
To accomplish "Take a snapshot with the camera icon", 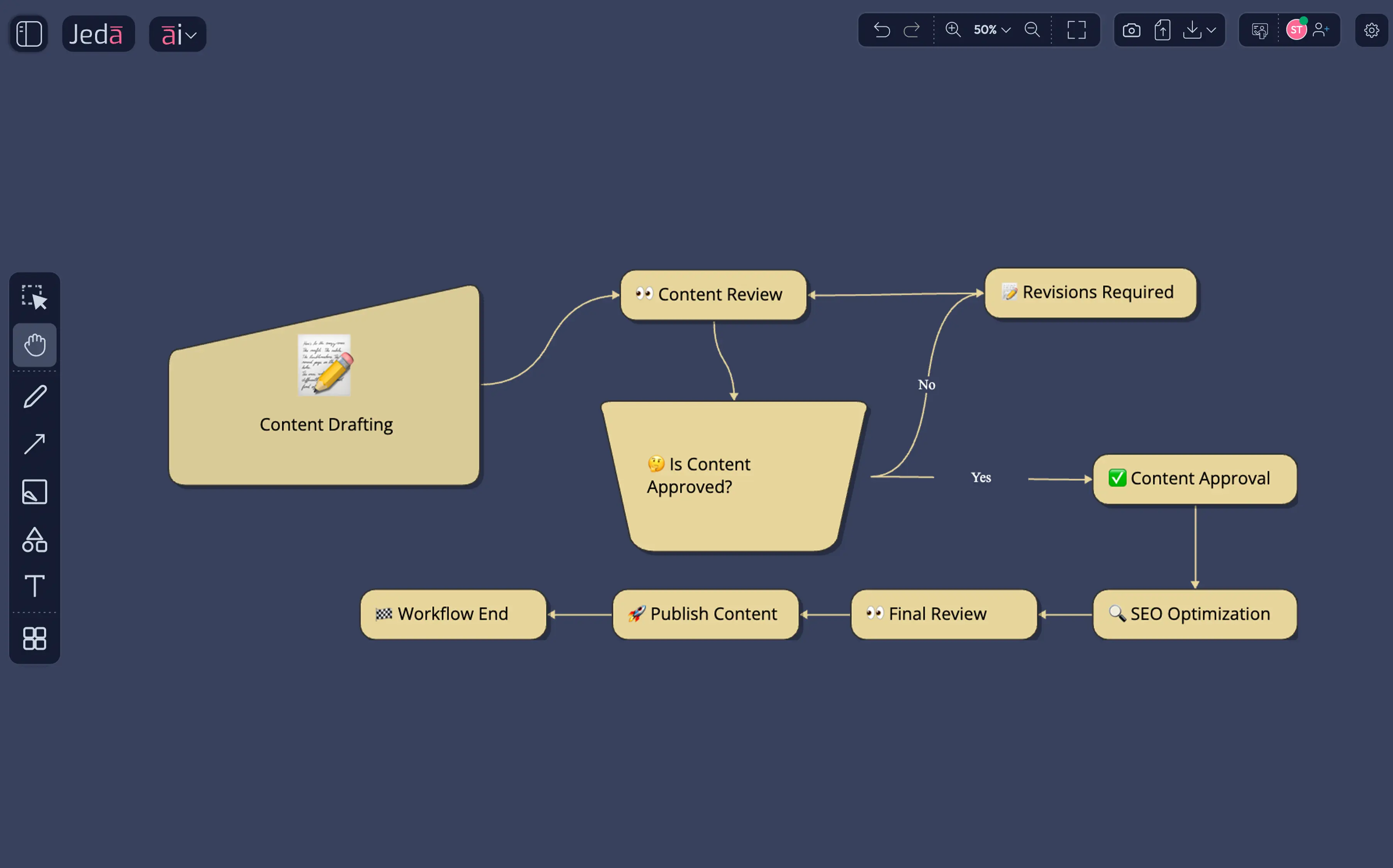I will coord(1131,30).
